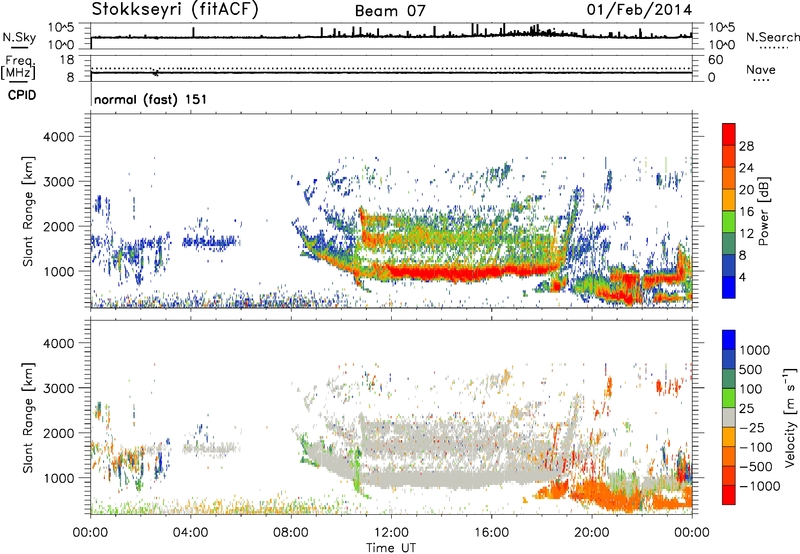Click the 500 label on Velocity colorbar
800x554 pixels.
coord(751,369)
